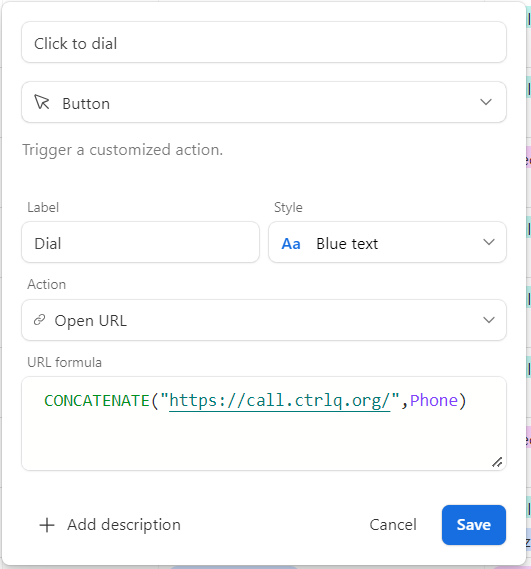Open the Blue text style dropdown
The height and width of the screenshot is (569, 531).
pos(387,242)
